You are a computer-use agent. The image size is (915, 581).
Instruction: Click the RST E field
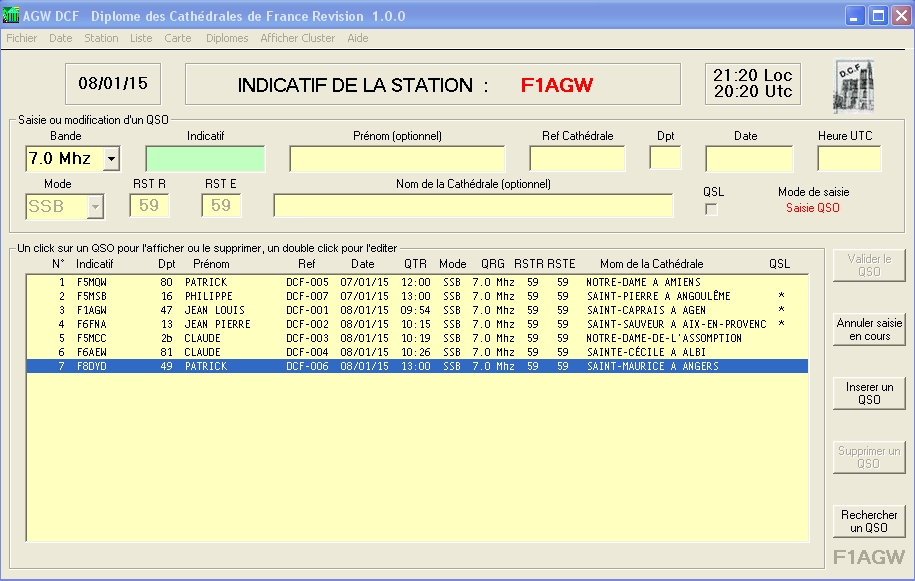tap(221, 205)
